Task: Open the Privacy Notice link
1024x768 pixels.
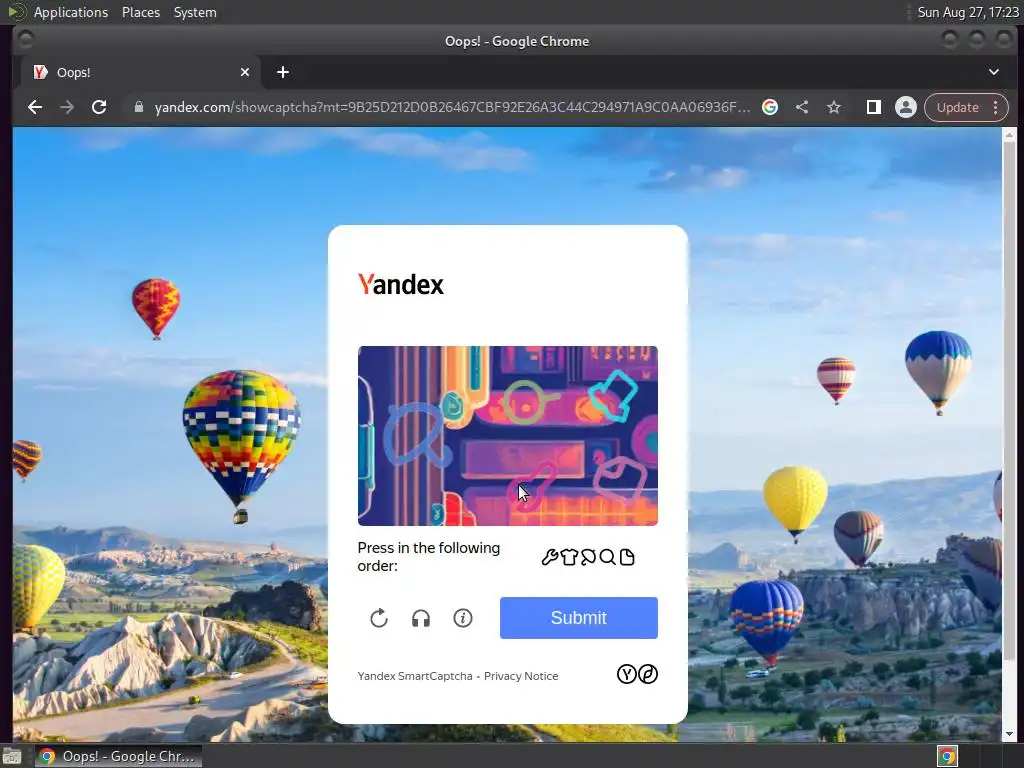Action: (520, 676)
